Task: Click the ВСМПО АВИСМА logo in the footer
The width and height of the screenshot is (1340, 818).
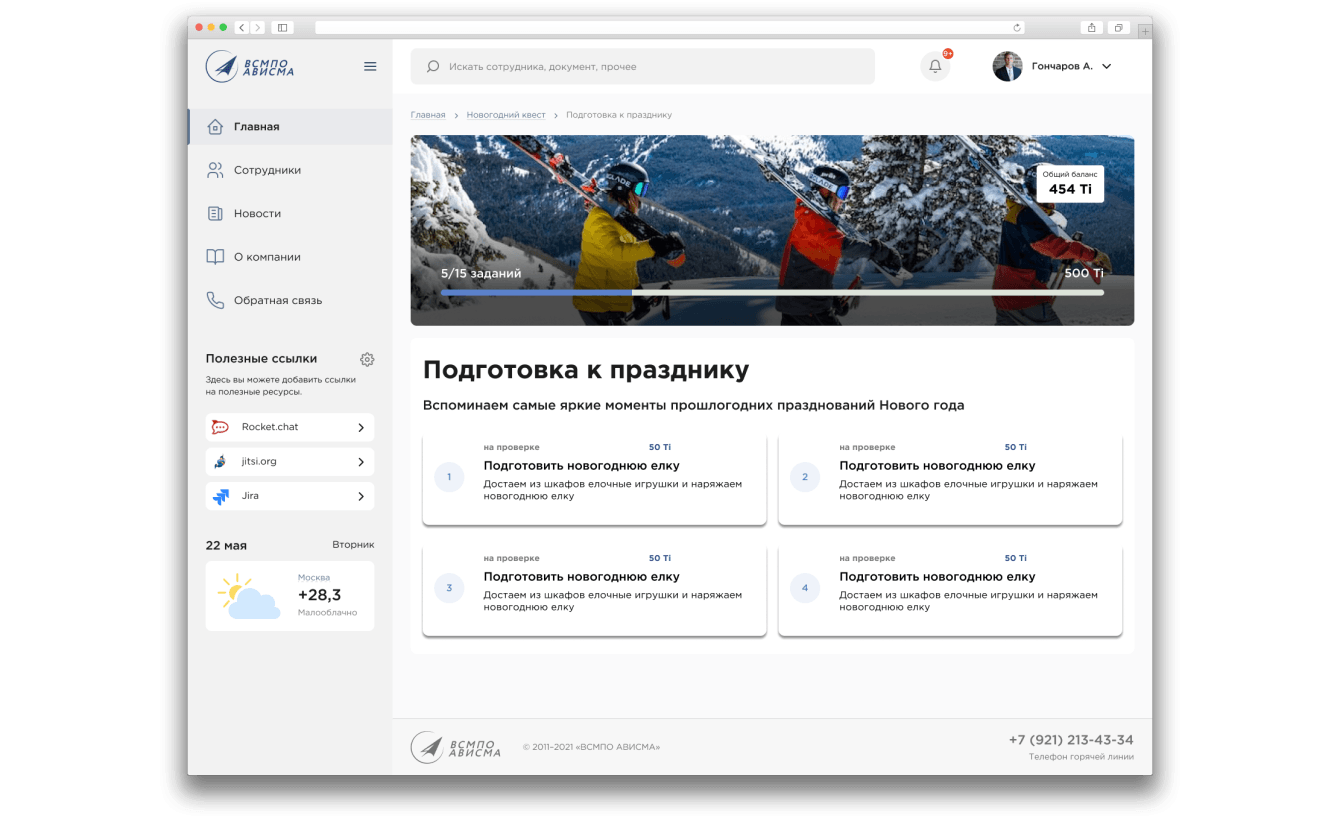Action: point(456,747)
